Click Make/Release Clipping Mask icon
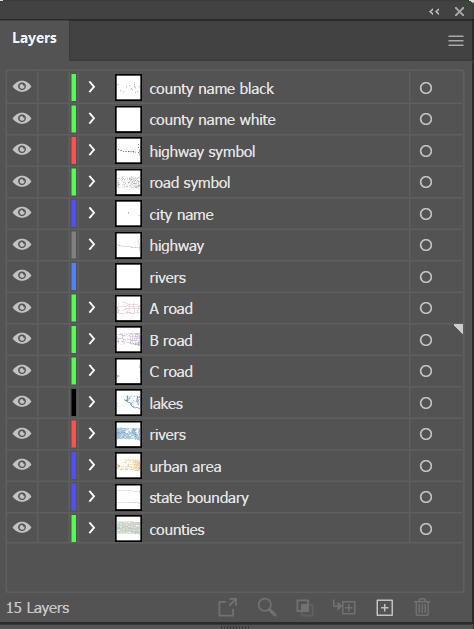Screen dimensions: 474x629 tap(305, 607)
